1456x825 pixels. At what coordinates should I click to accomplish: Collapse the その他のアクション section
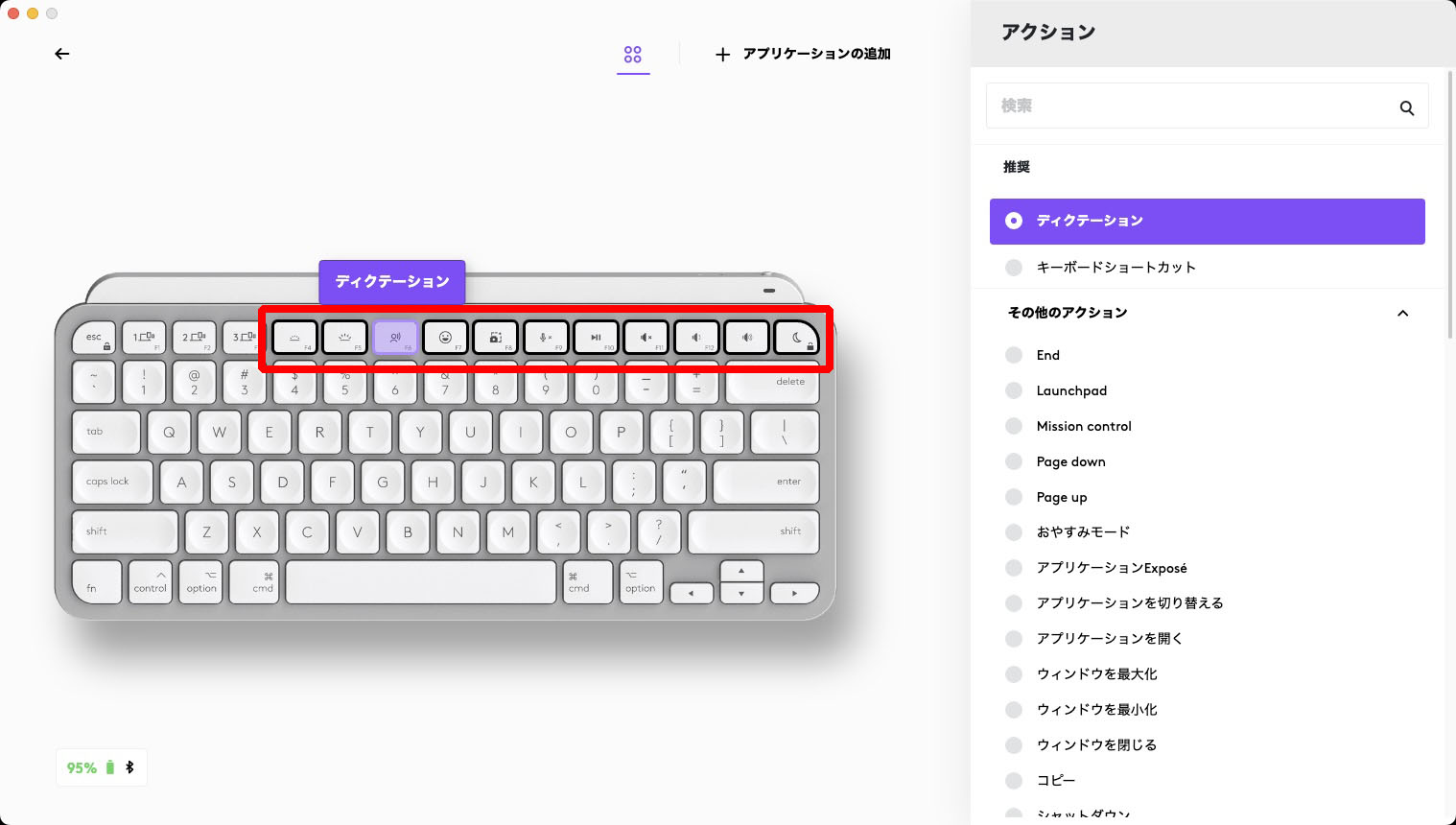(x=1402, y=313)
